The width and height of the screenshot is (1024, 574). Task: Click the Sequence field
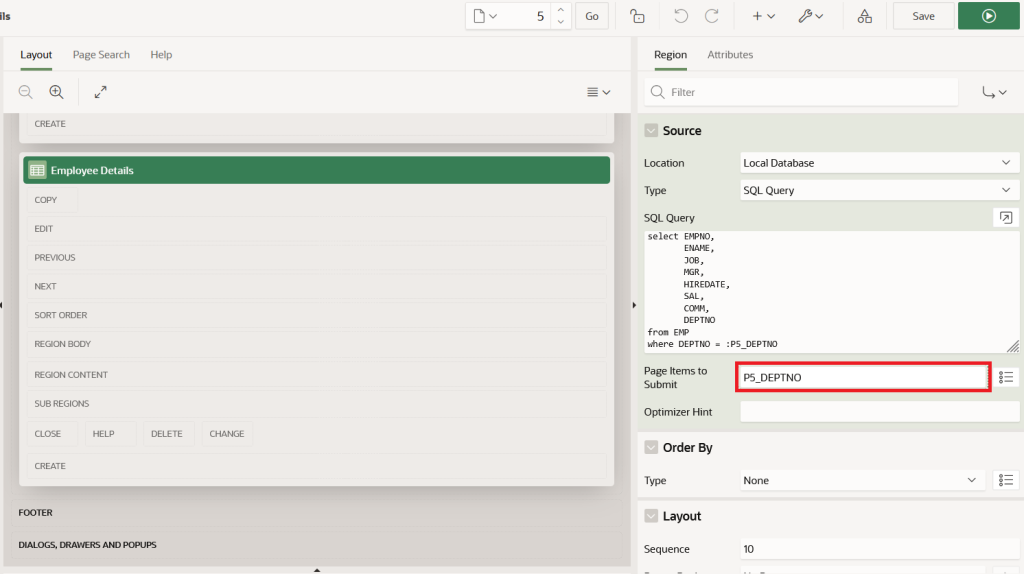point(879,549)
